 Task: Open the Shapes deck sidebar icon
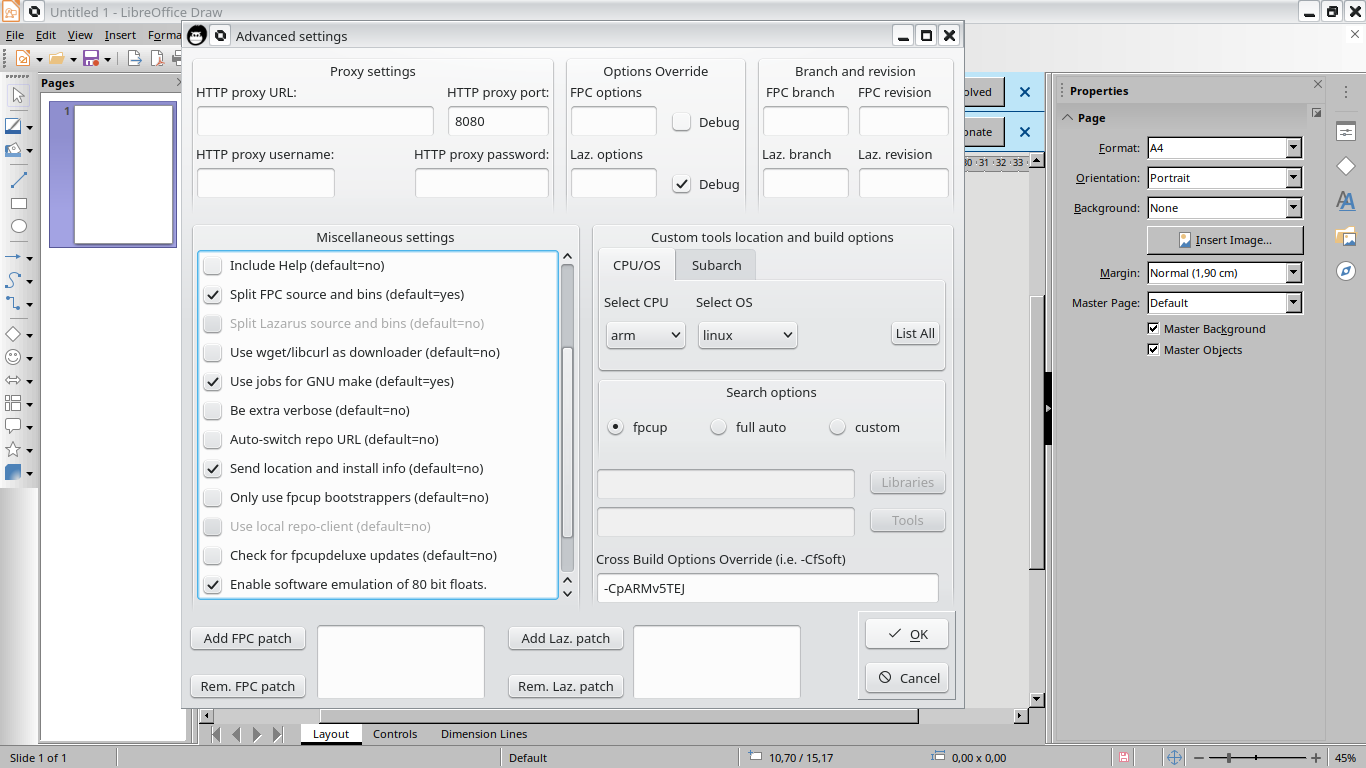click(1346, 166)
